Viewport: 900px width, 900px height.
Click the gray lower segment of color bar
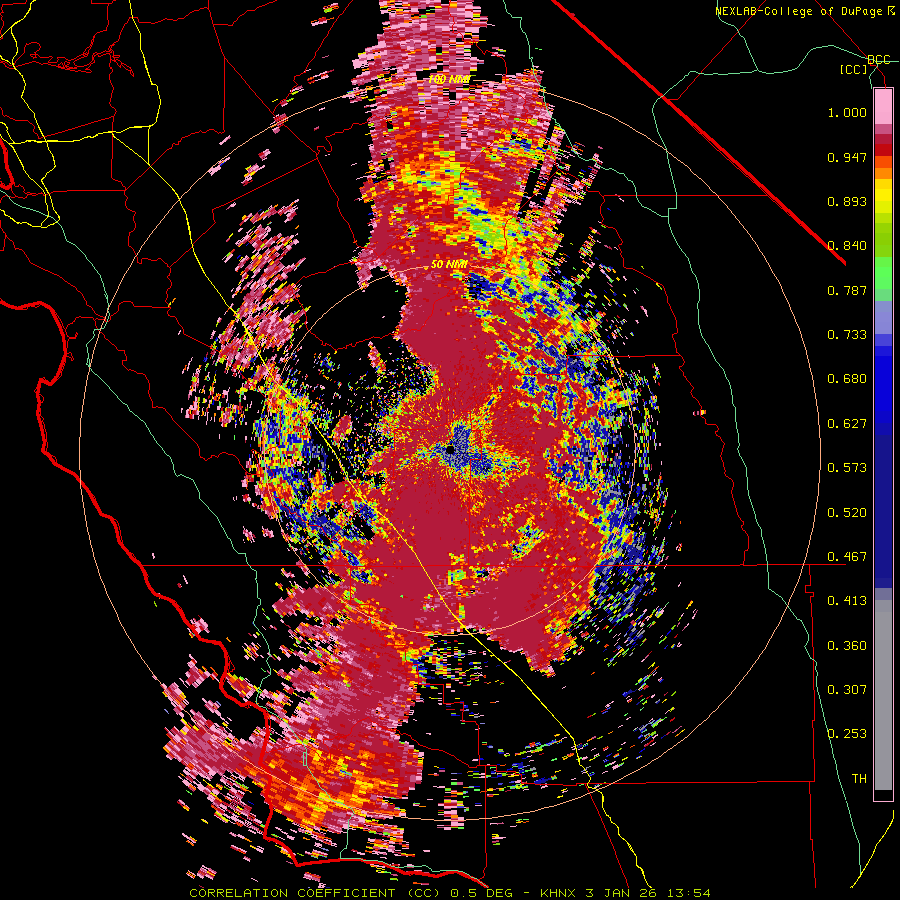pos(883,695)
